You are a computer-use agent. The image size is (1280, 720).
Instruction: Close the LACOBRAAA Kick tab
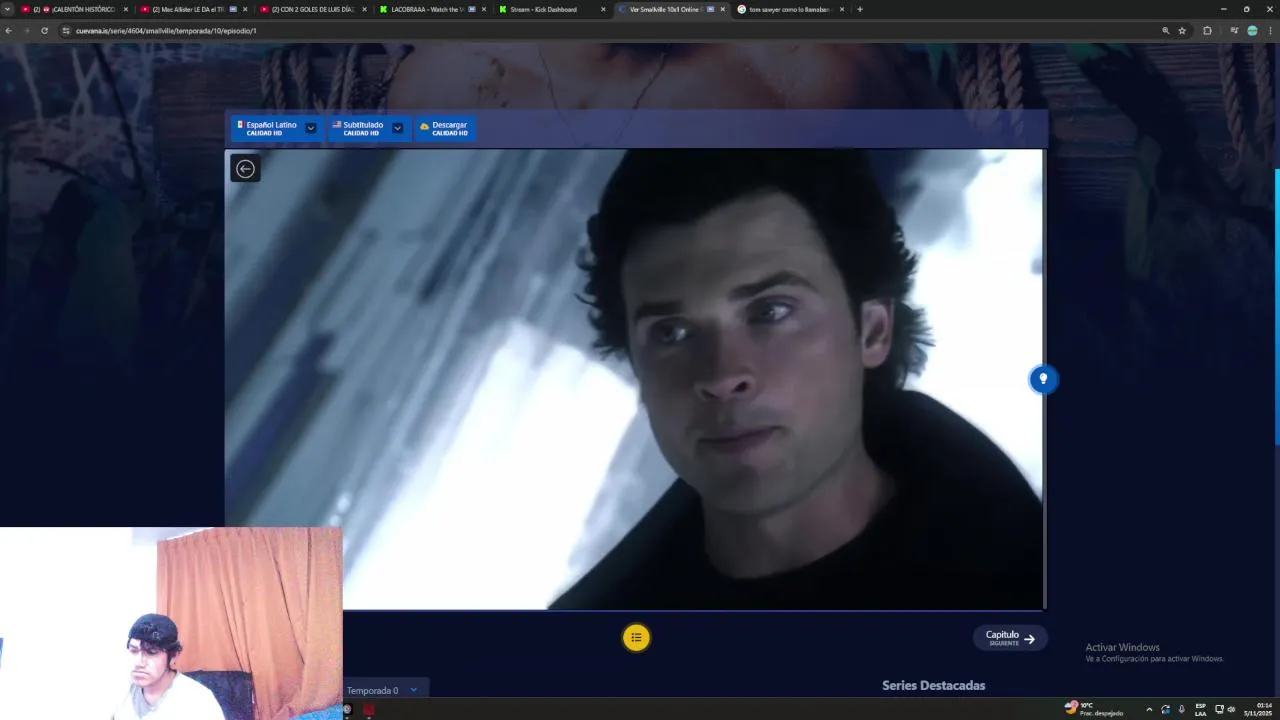pyautogui.click(x=484, y=9)
